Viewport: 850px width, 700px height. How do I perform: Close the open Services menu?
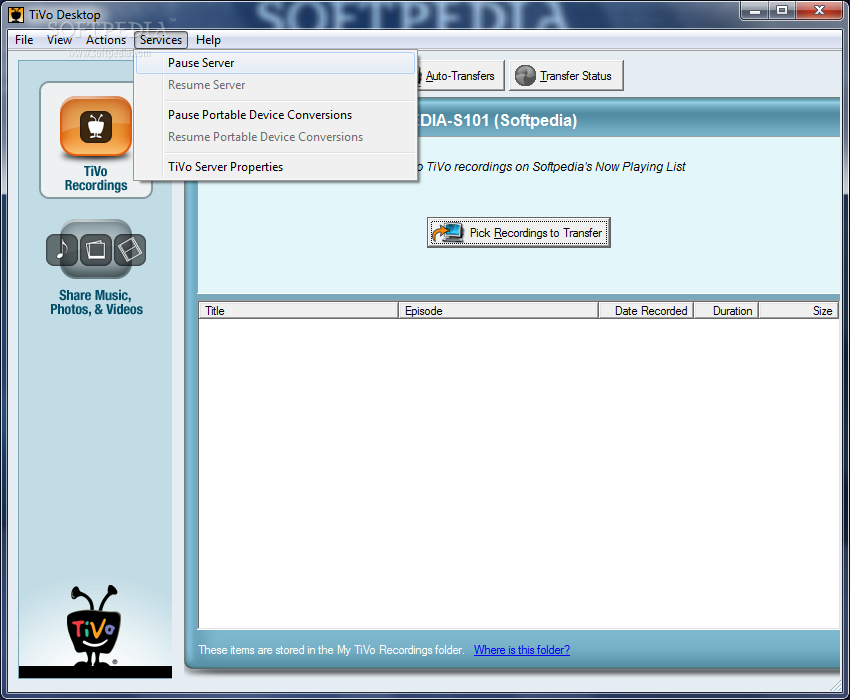point(161,40)
